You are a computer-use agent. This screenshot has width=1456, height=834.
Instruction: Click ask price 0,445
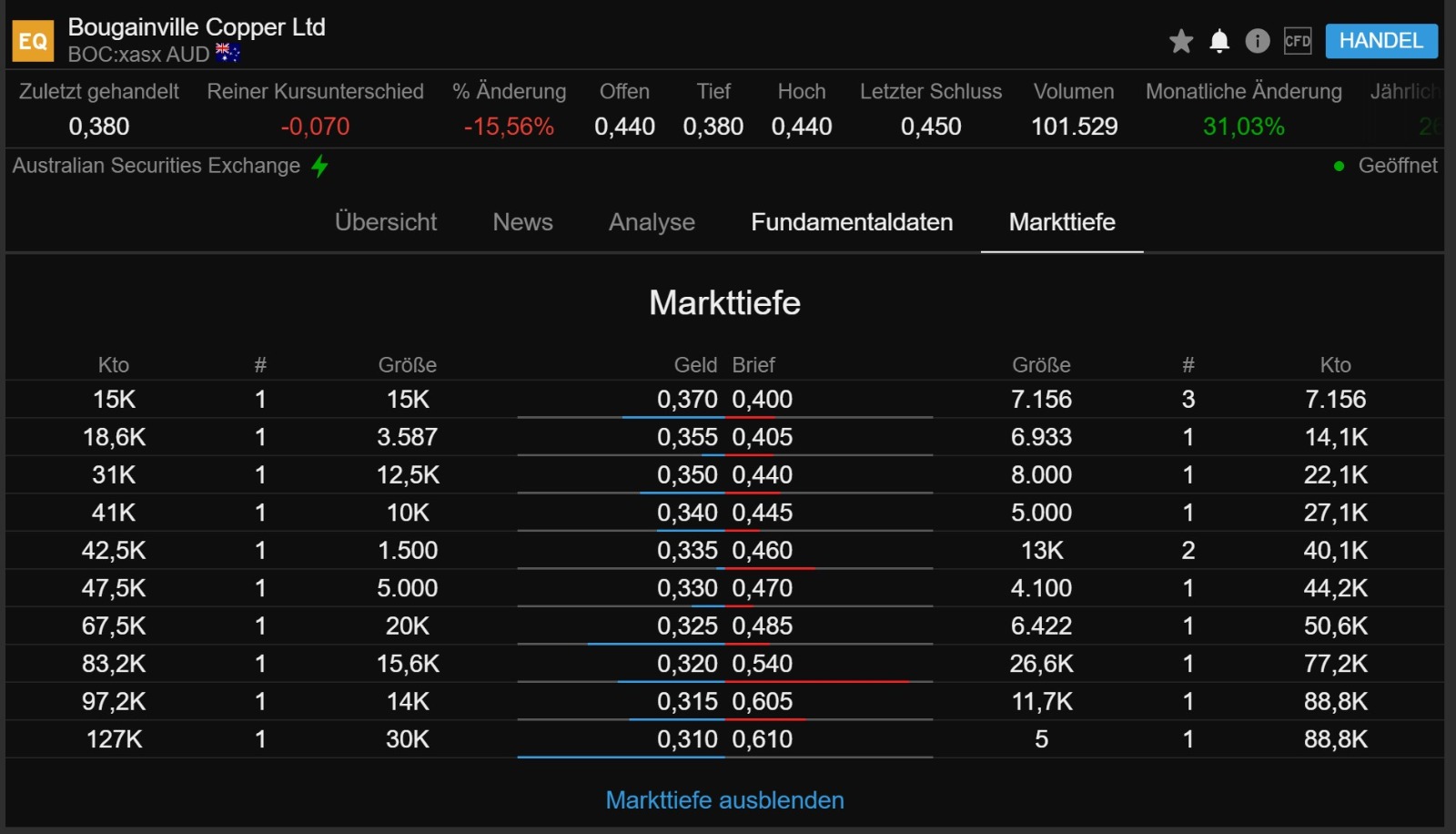763,513
